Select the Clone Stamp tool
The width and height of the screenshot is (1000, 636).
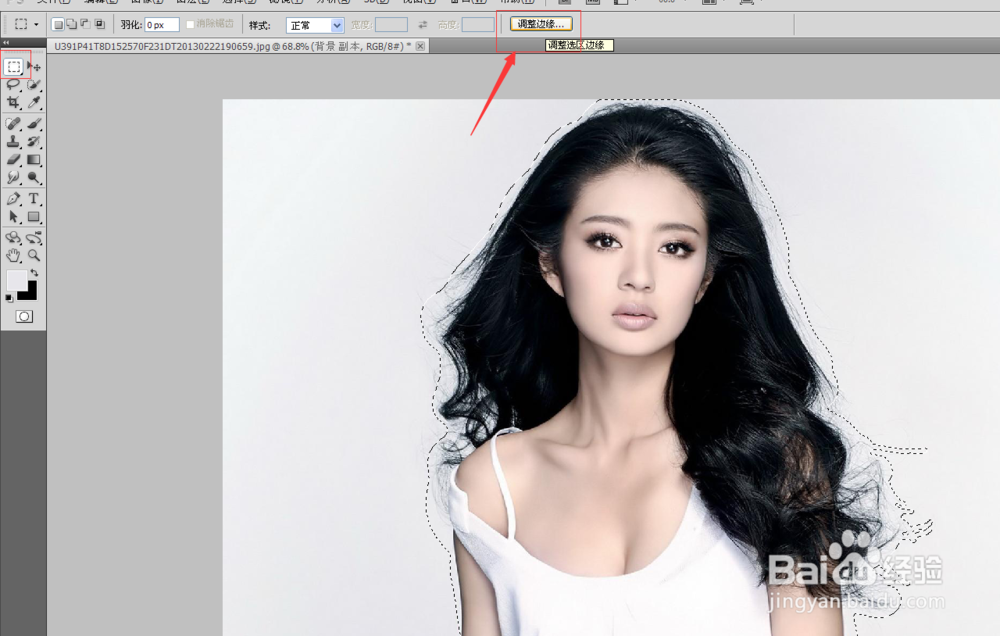click(x=13, y=142)
